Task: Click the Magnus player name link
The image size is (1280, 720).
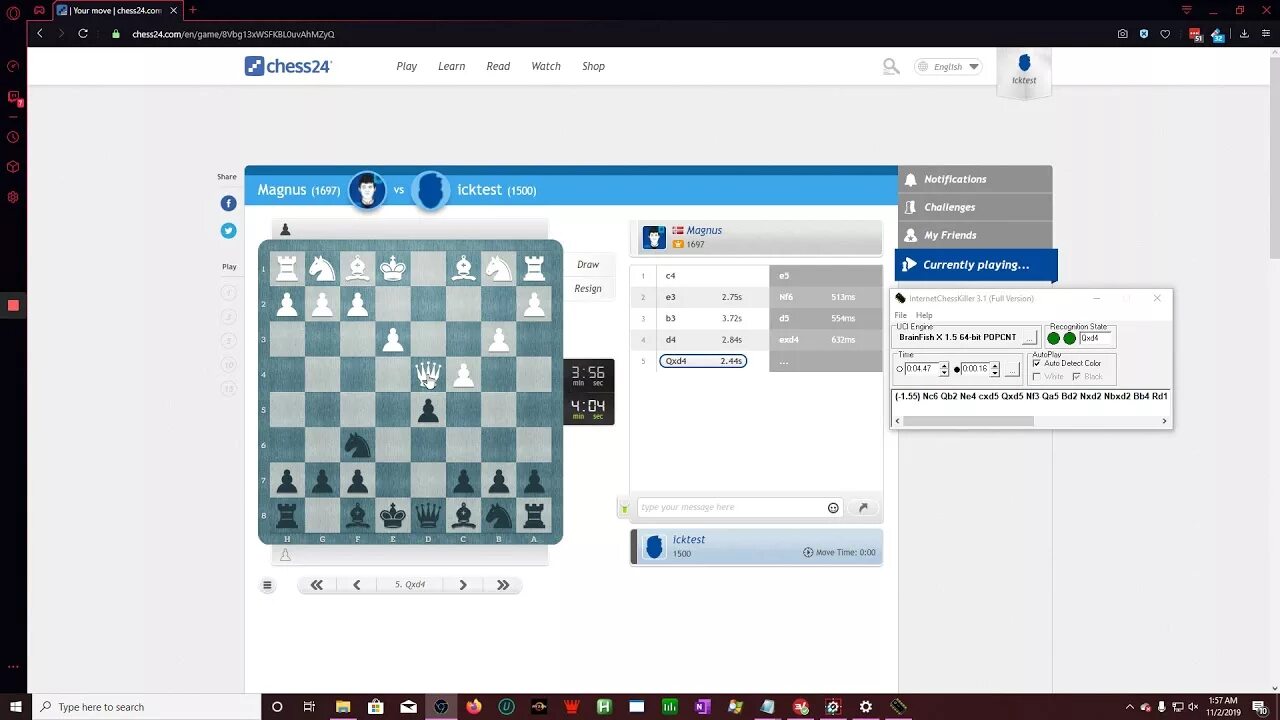Action: pyautogui.click(x=704, y=230)
